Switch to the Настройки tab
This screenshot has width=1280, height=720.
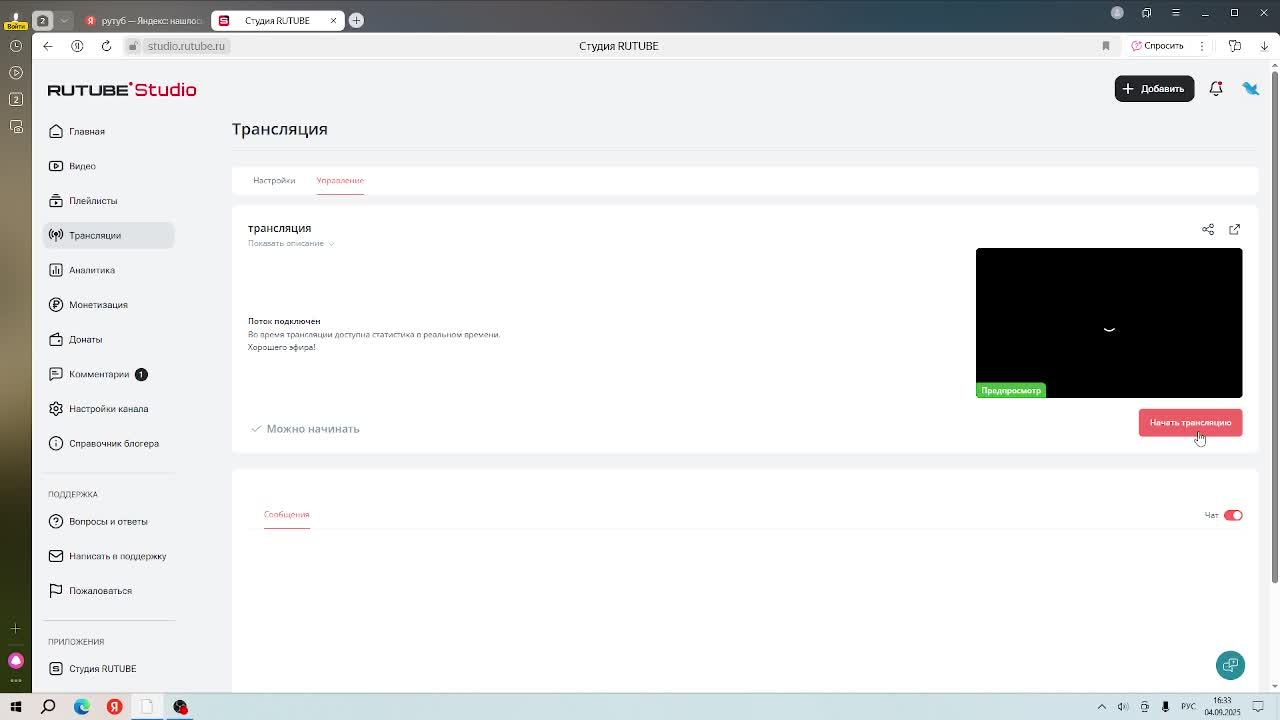coord(274,181)
